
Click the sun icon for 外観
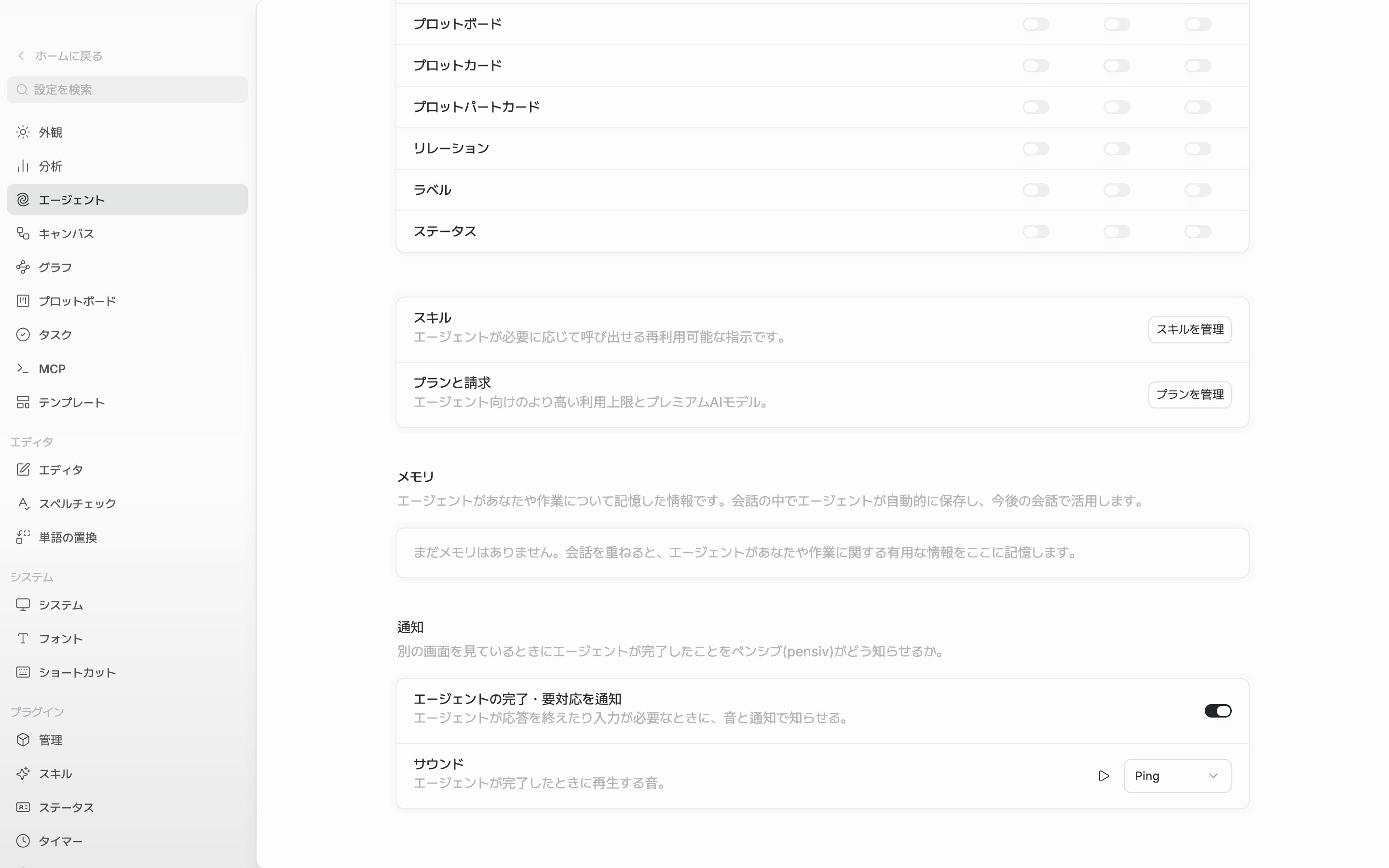pyautogui.click(x=23, y=133)
